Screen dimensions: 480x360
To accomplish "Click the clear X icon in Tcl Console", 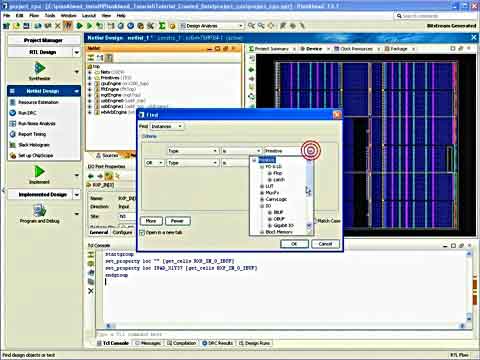I will pyautogui.click(x=91, y=291).
